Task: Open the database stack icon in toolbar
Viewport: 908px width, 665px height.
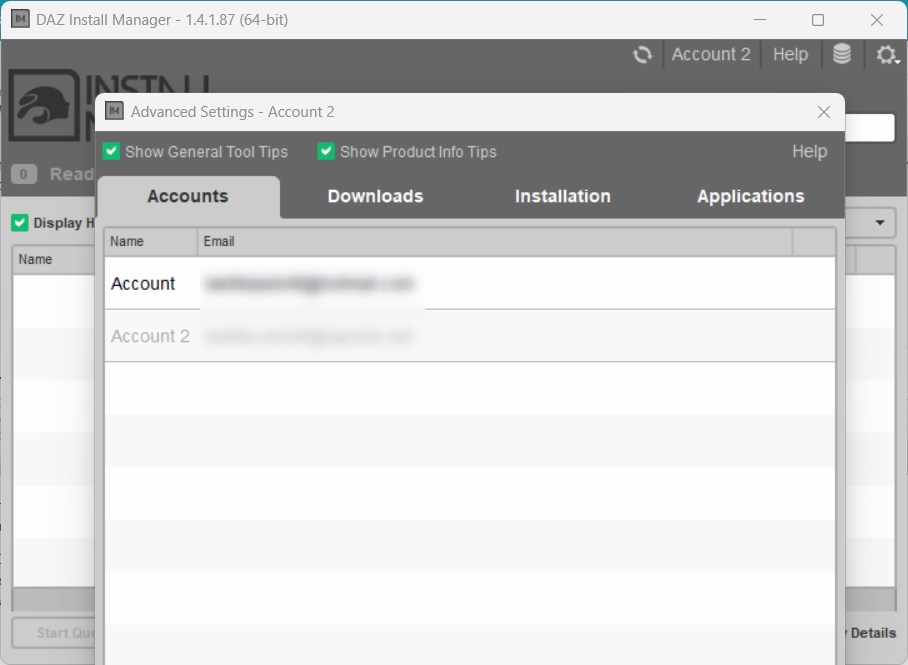Action: tap(841, 54)
